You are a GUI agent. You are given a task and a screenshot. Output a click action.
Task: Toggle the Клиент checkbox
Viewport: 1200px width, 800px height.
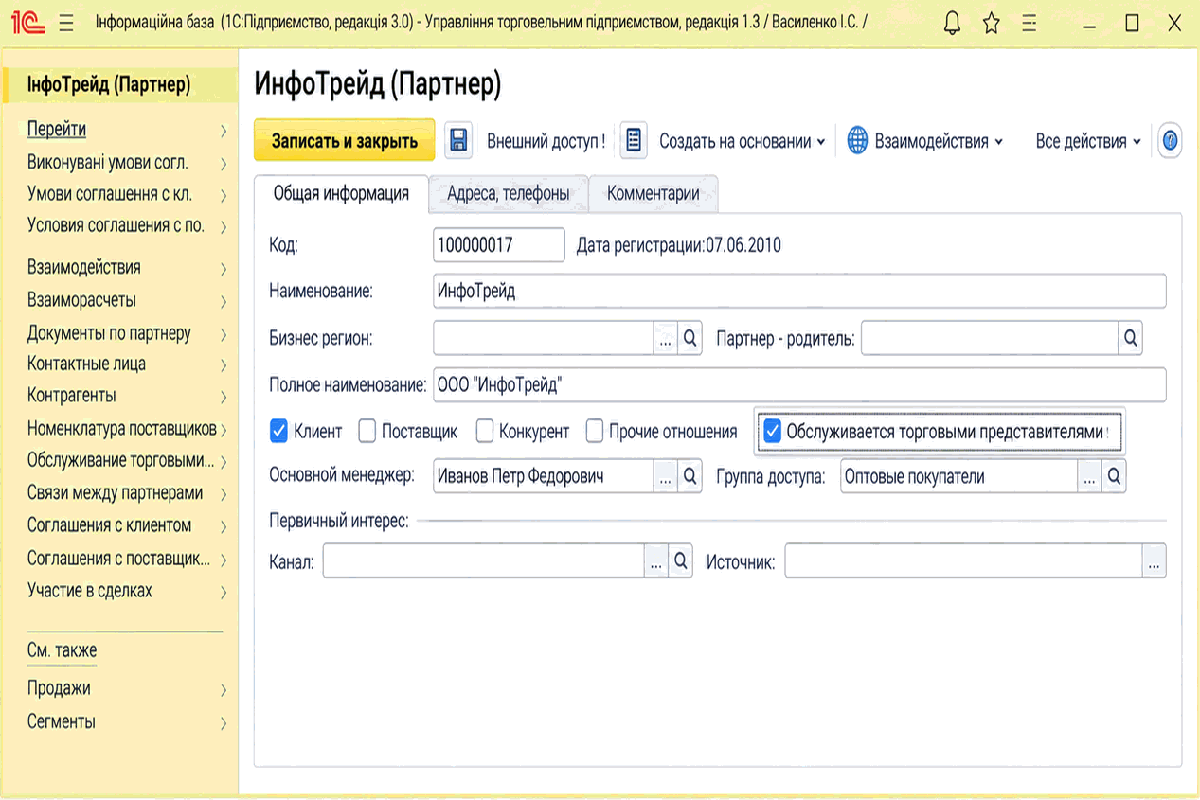279,431
